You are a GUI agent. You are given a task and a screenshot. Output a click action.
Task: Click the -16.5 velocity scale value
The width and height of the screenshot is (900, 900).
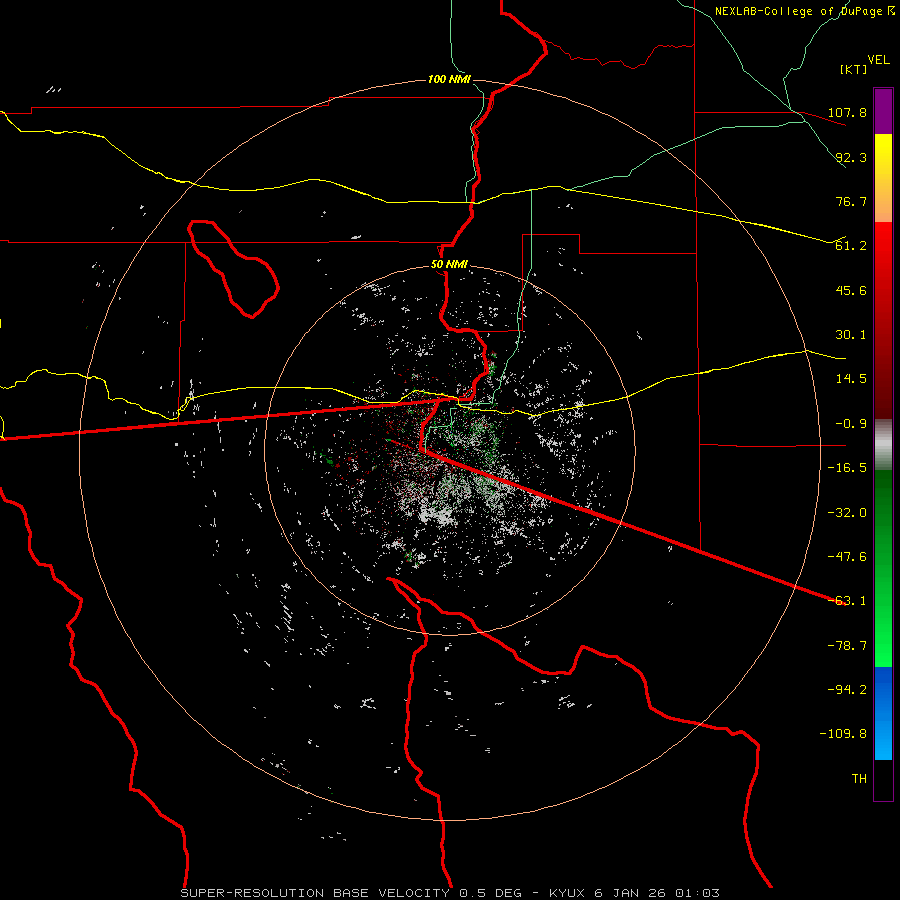tap(847, 468)
